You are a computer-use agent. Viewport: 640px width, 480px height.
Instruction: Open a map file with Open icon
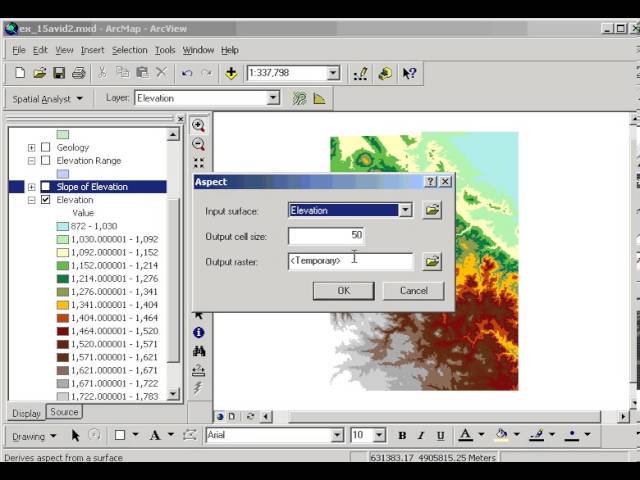pyautogui.click(x=40, y=73)
